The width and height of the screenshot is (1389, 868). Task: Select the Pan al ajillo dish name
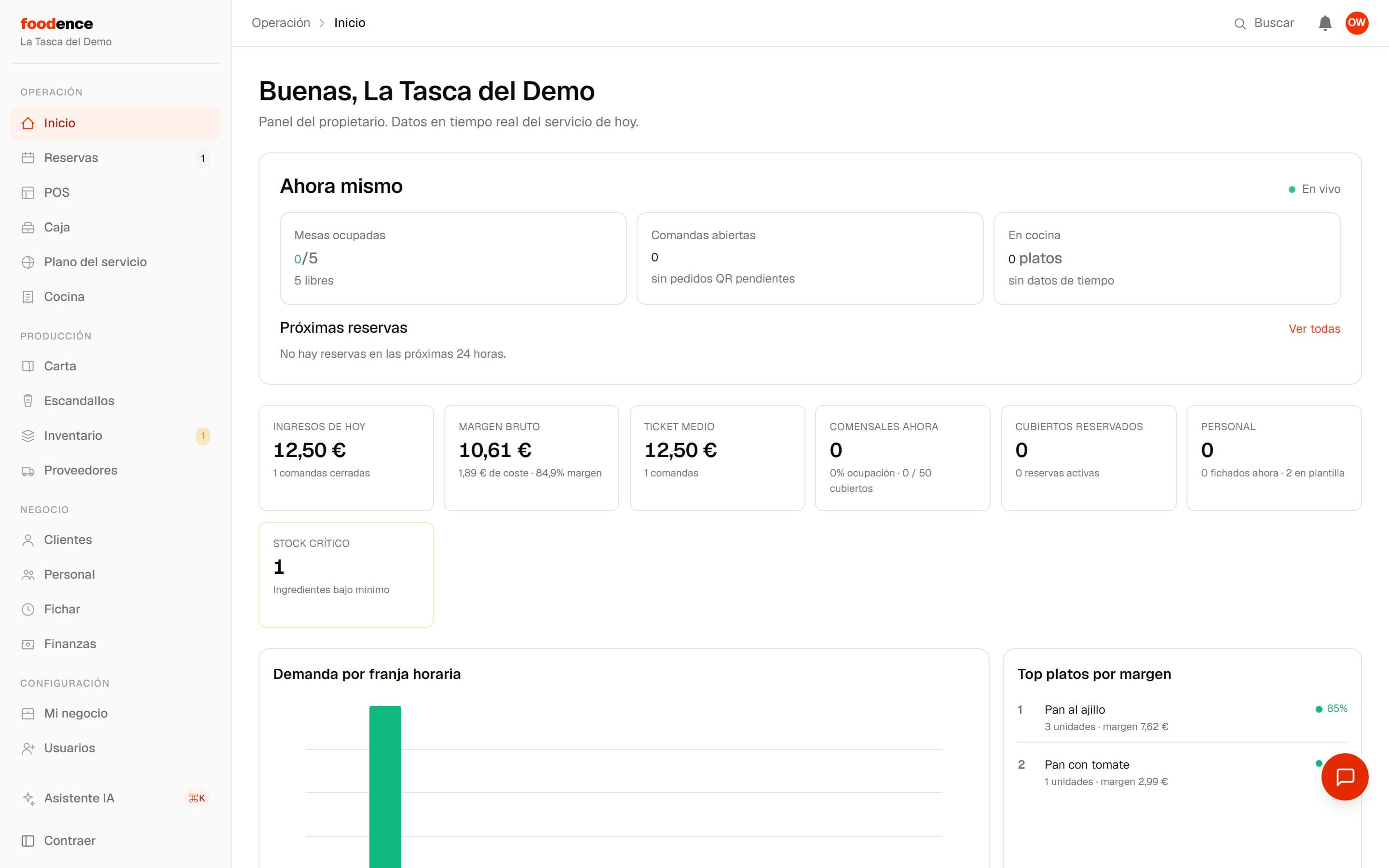1075,710
